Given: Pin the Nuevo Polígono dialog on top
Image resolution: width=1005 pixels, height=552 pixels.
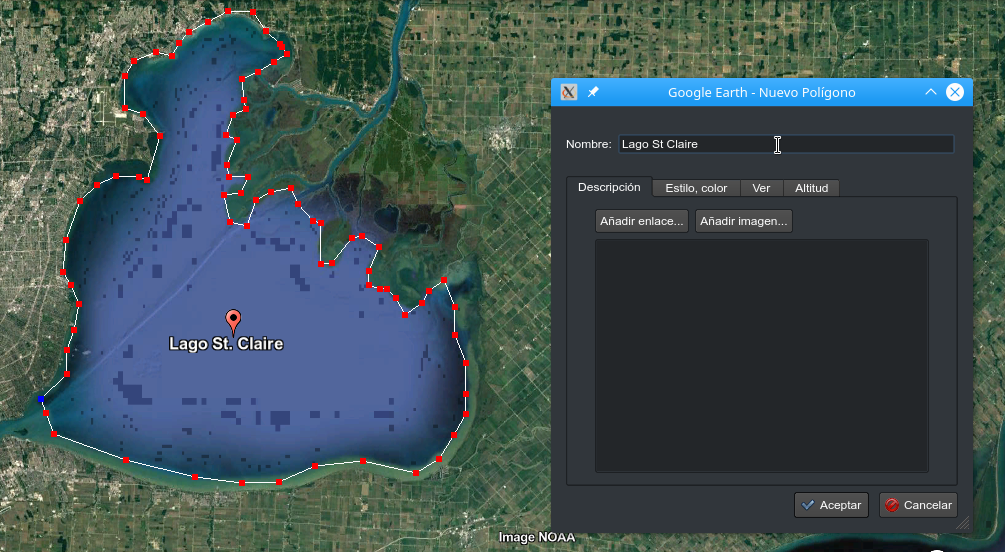Looking at the screenshot, I should coord(593,92).
